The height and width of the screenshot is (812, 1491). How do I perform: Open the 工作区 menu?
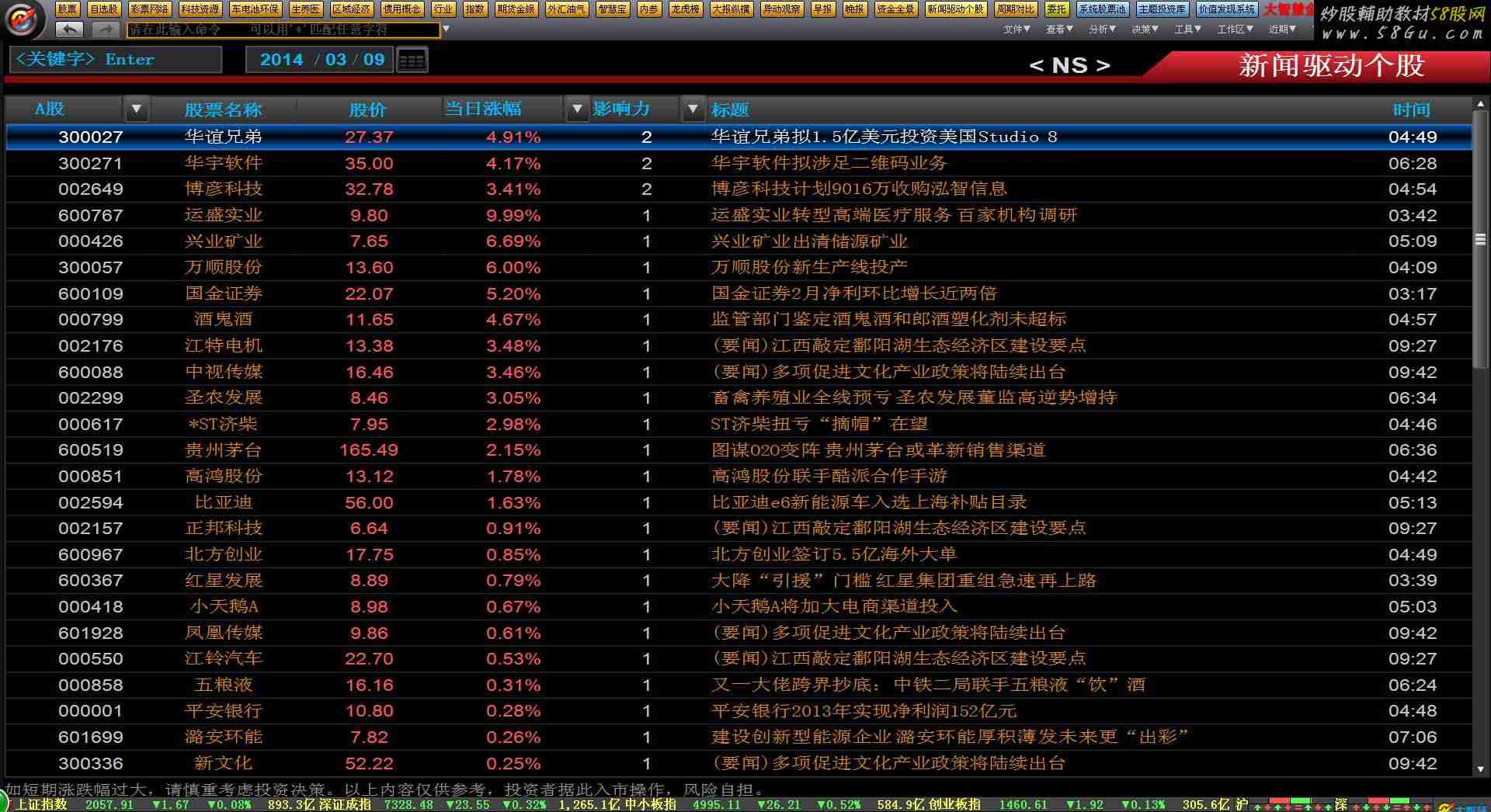tap(1235, 29)
